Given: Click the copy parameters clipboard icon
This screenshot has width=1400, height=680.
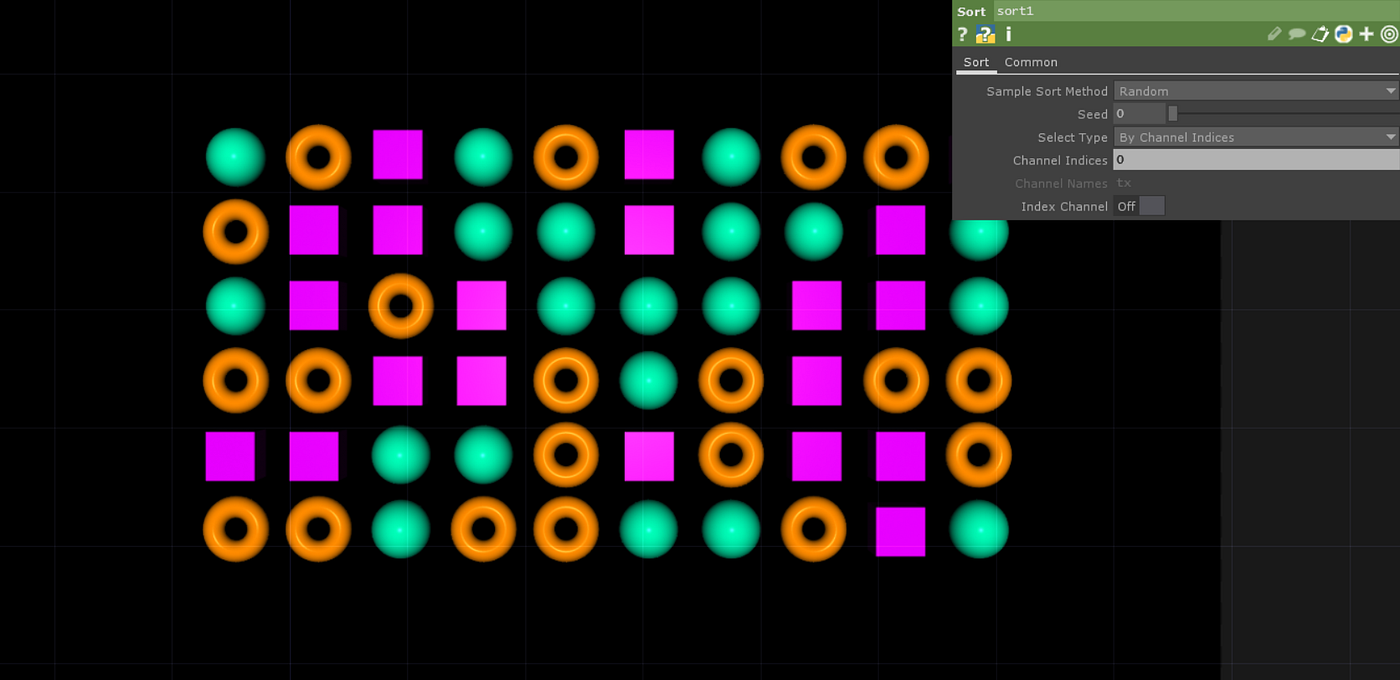Looking at the screenshot, I should (x=1320, y=34).
